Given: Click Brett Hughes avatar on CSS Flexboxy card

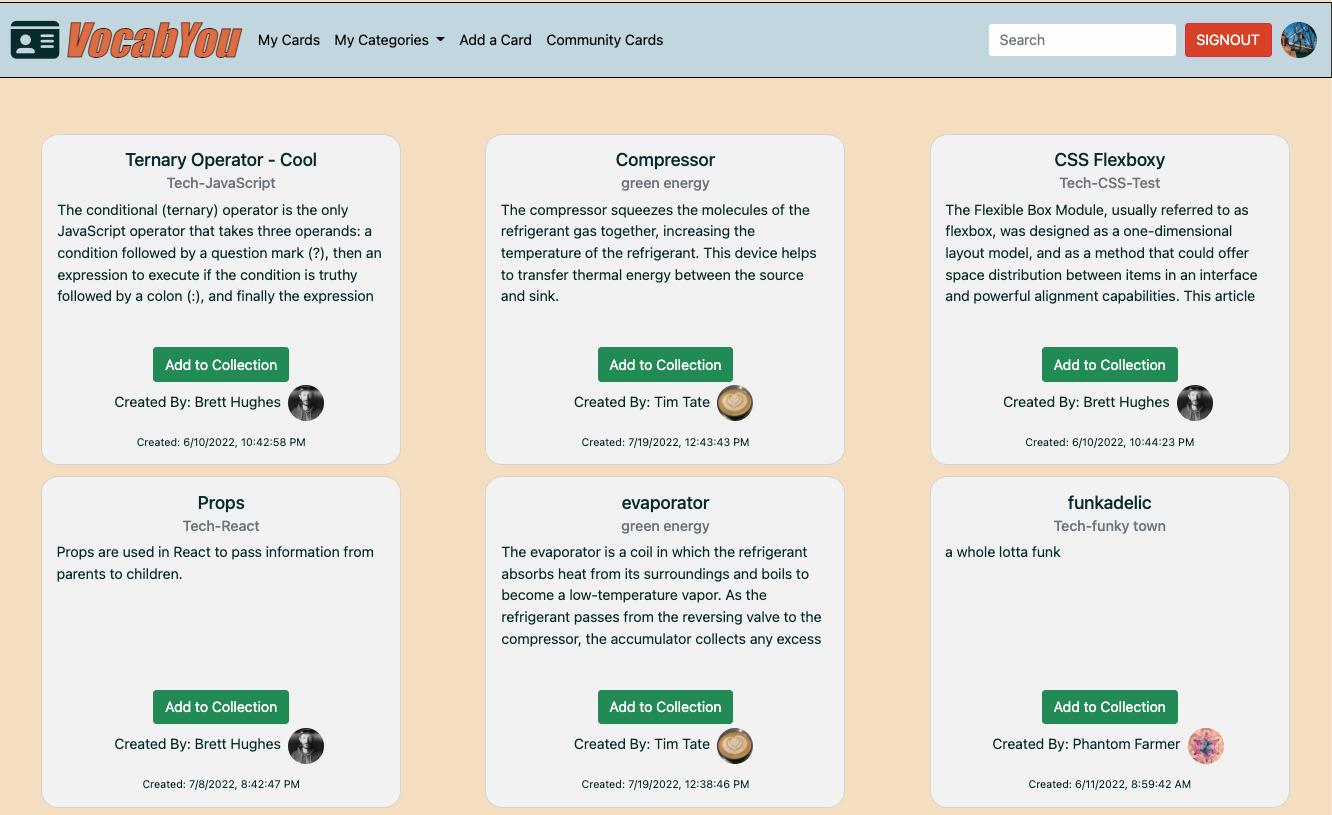Looking at the screenshot, I should tap(1195, 403).
